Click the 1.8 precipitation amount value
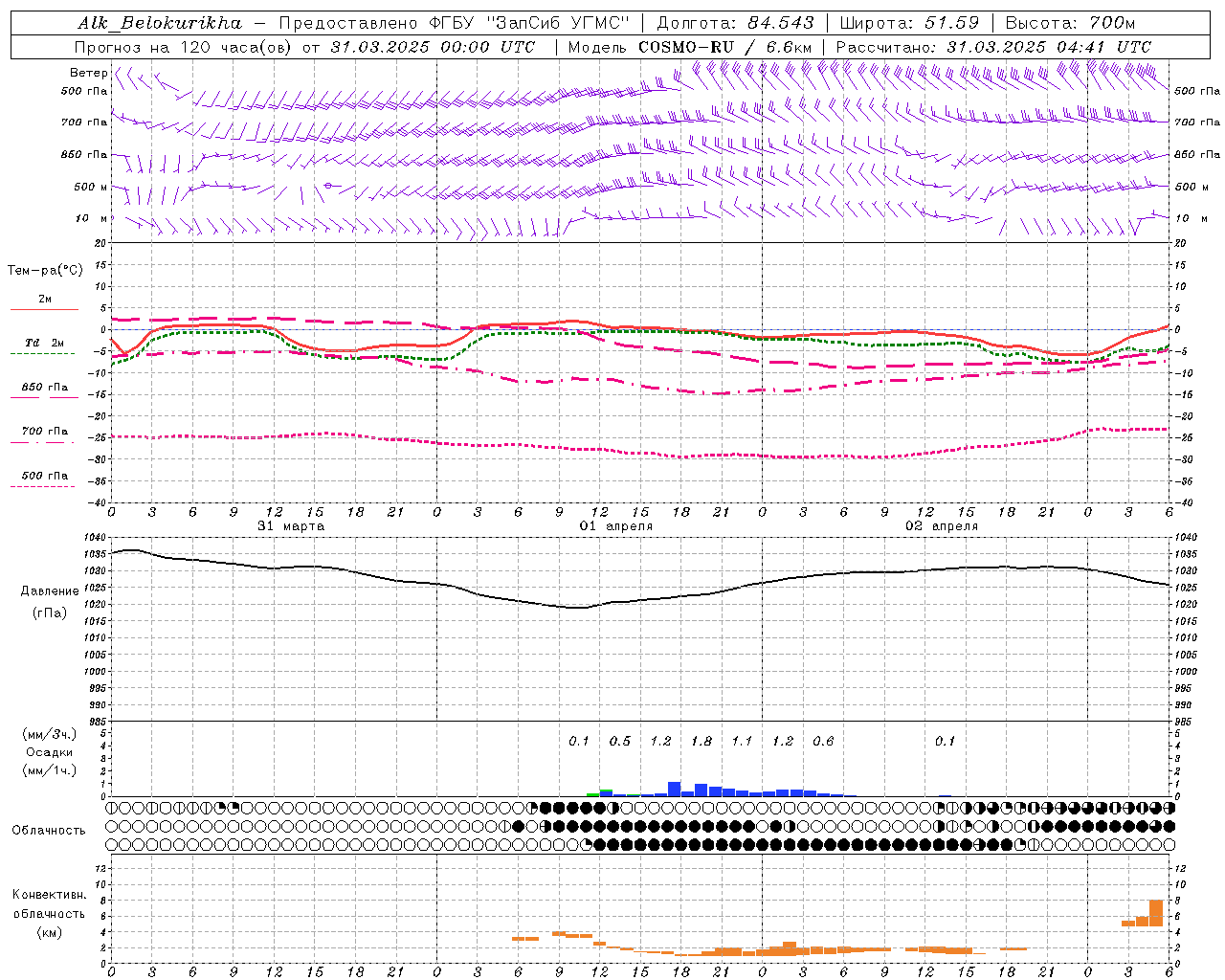 point(702,741)
